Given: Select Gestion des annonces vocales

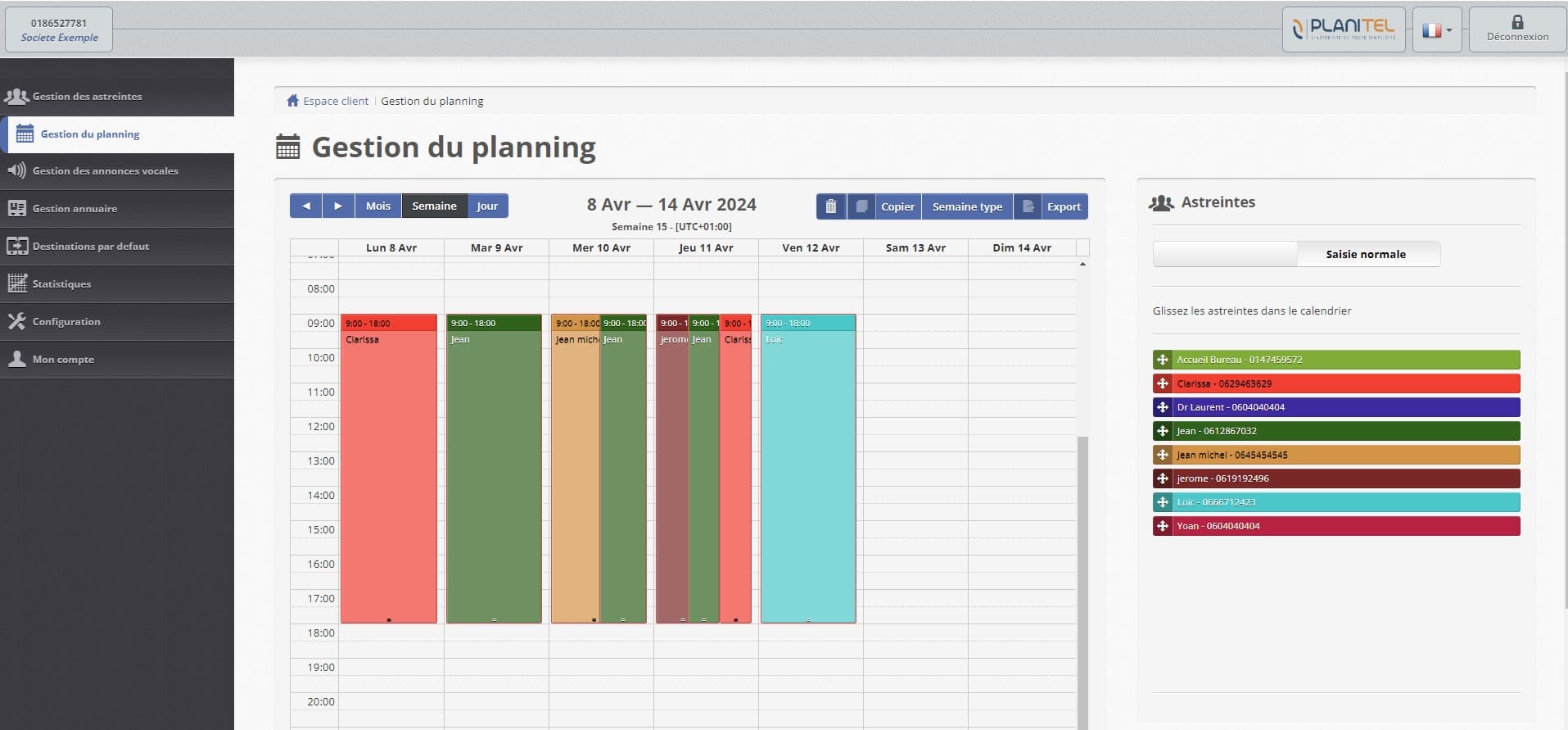Looking at the screenshot, I should pos(106,171).
